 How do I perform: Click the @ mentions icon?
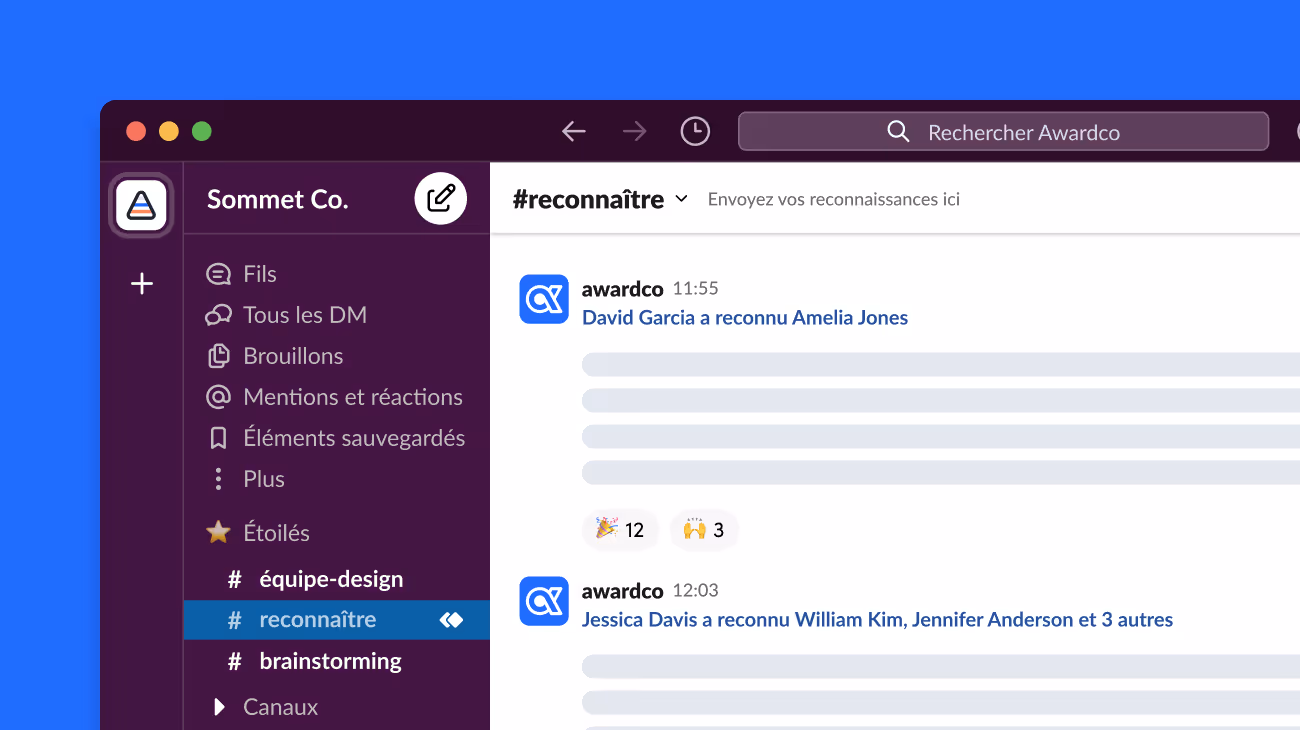(x=218, y=397)
